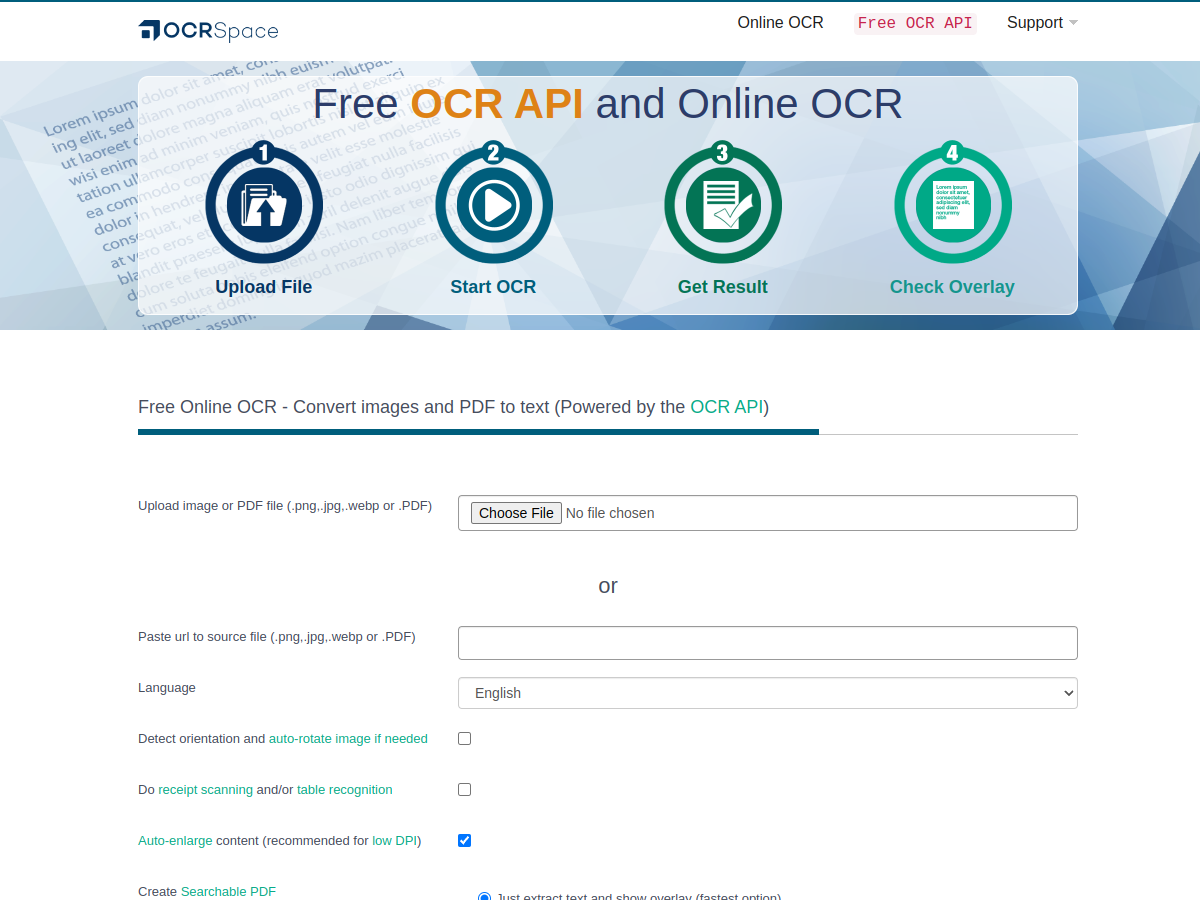Screen dimensions: 1200x900
Task: Click the Choose File button
Action: pos(516,513)
